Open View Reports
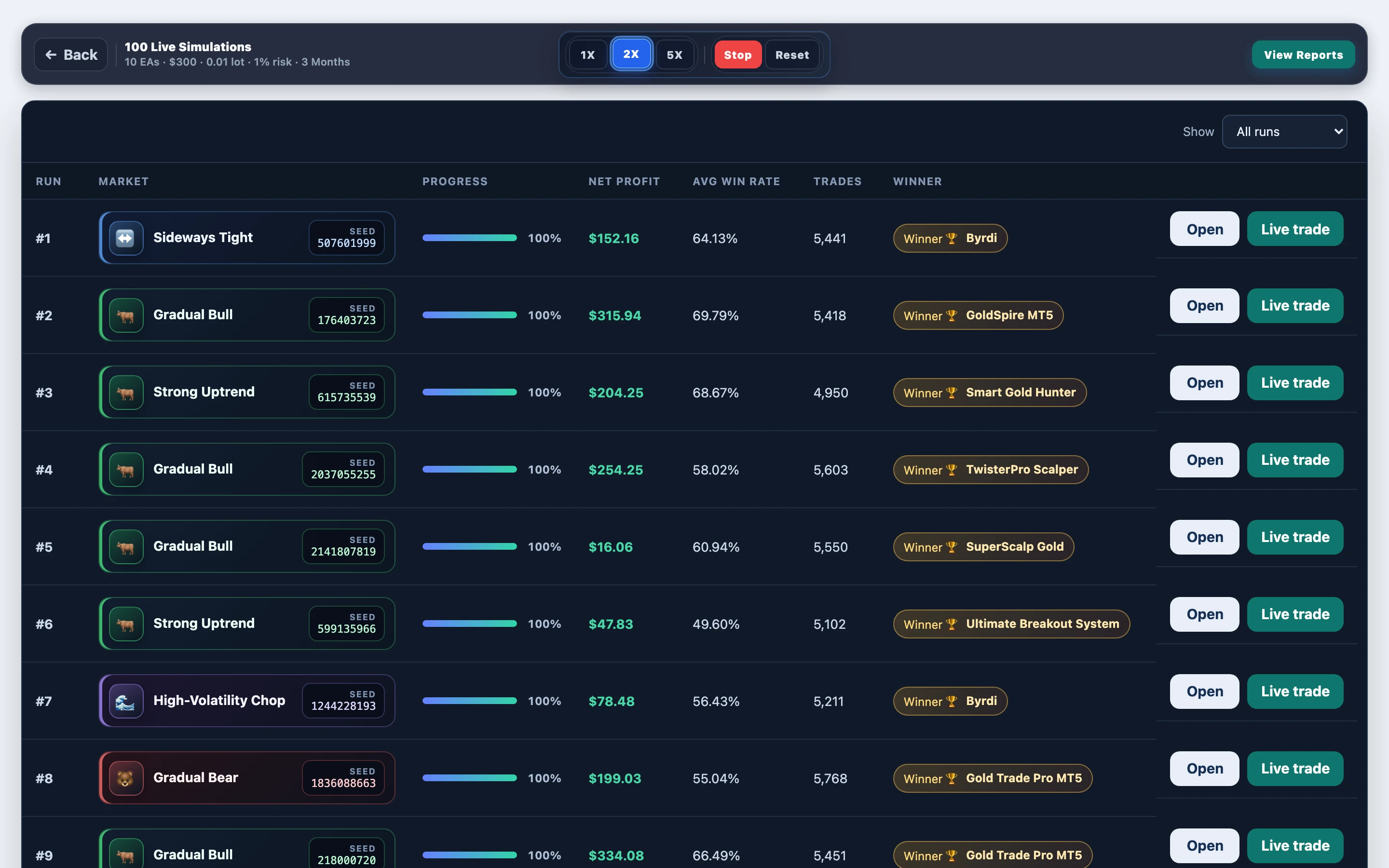The image size is (1389, 868). [x=1303, y=54]
